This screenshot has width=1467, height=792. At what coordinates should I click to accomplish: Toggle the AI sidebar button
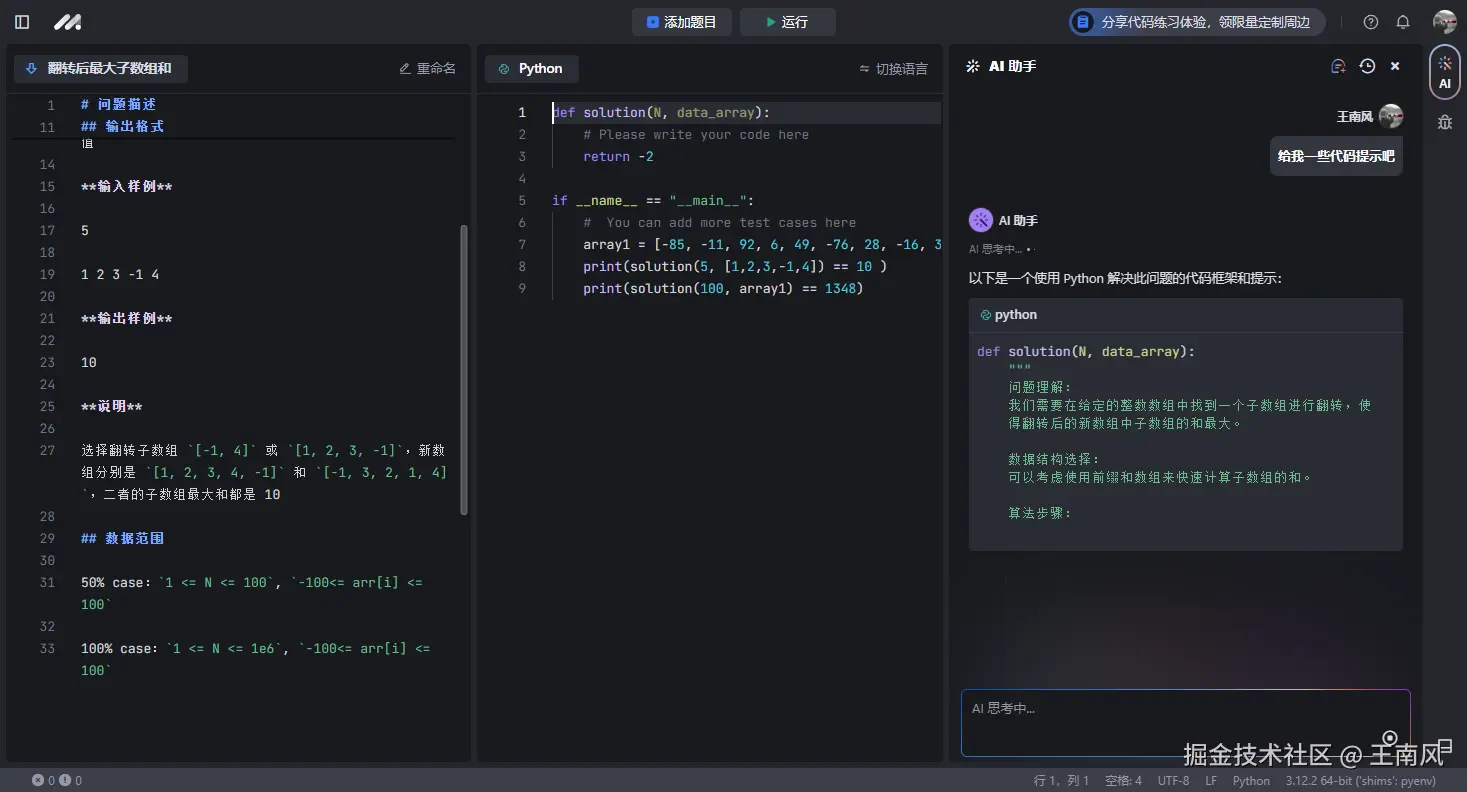pos(1444,72)
